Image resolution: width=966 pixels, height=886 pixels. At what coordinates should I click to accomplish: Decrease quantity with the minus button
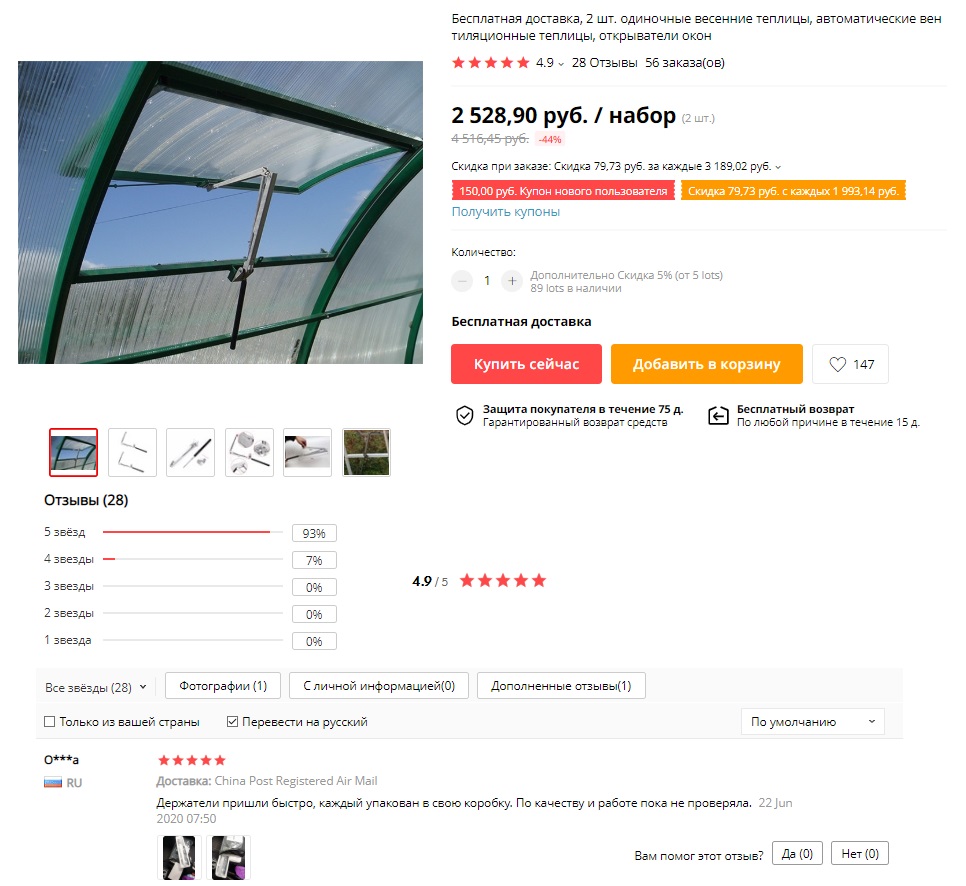tap(461, 281)
